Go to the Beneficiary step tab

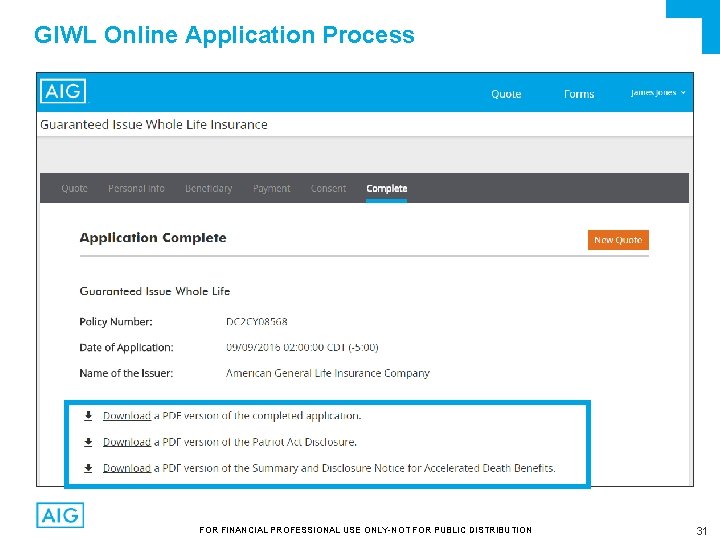tap(208, 188)
